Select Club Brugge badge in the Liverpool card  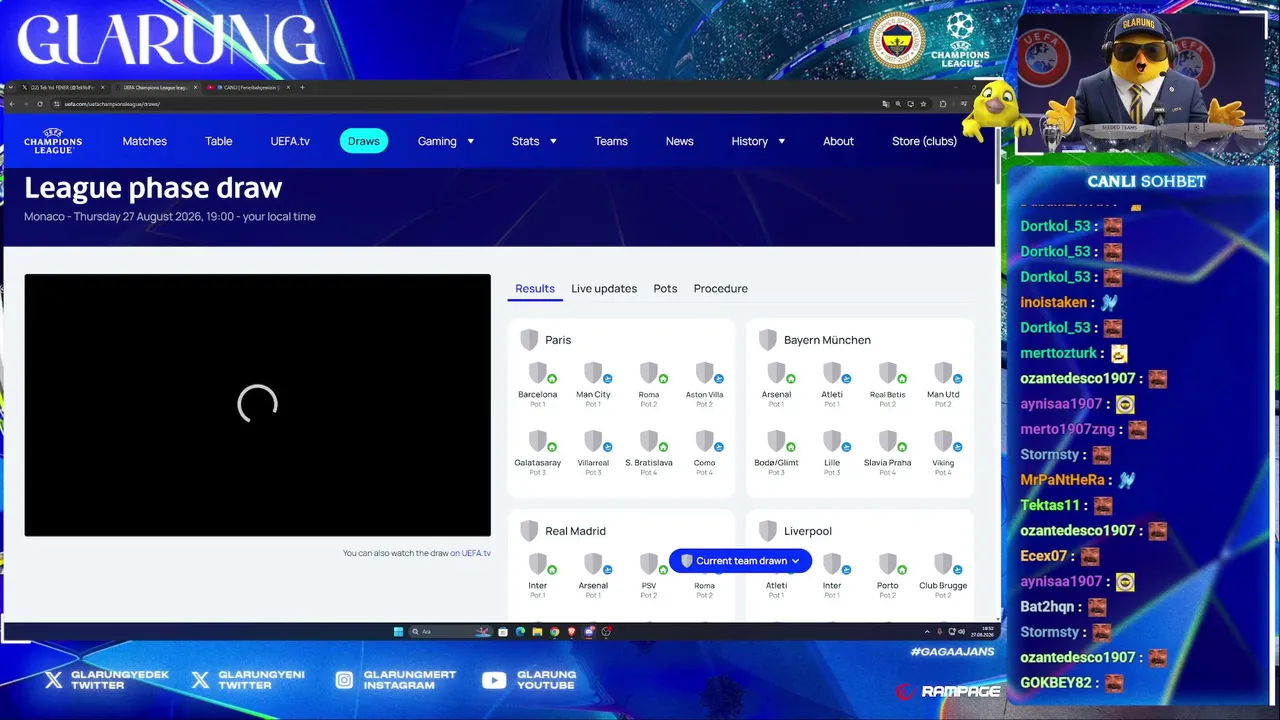(943, 564)
